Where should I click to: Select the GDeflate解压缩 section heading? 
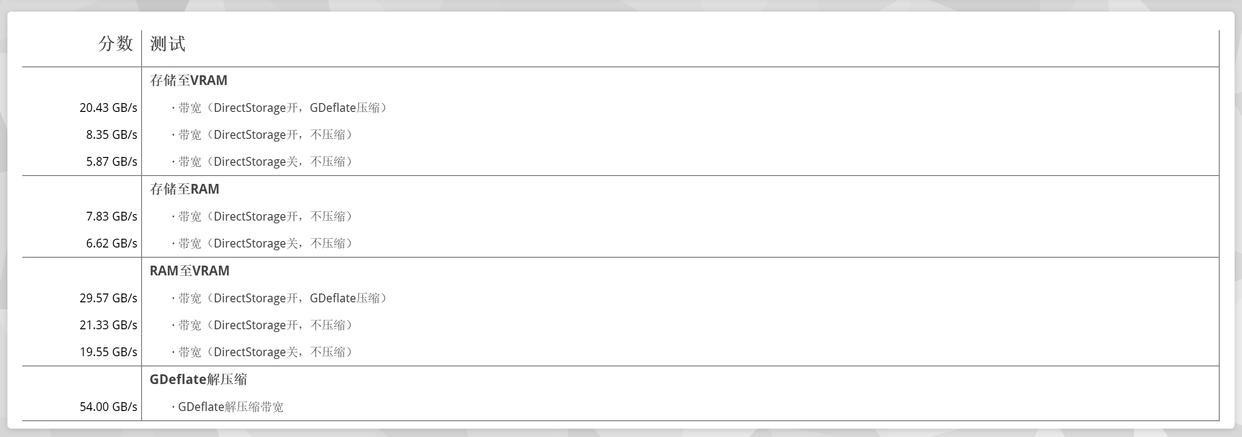tap(198, 380)
